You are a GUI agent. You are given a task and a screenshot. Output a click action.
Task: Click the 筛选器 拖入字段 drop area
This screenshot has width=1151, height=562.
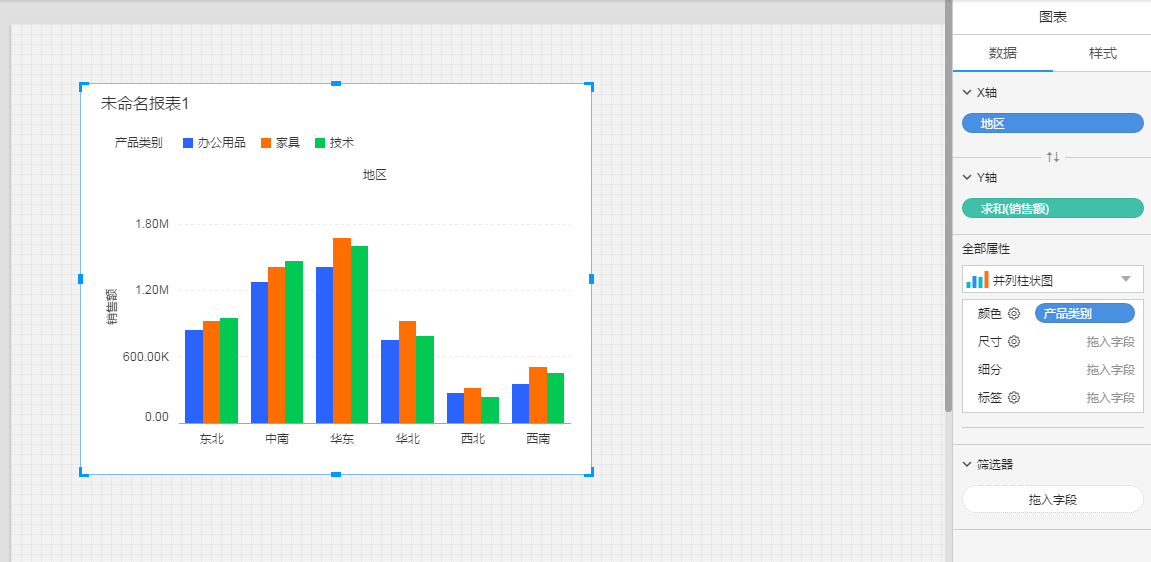tap(1053, 499)
